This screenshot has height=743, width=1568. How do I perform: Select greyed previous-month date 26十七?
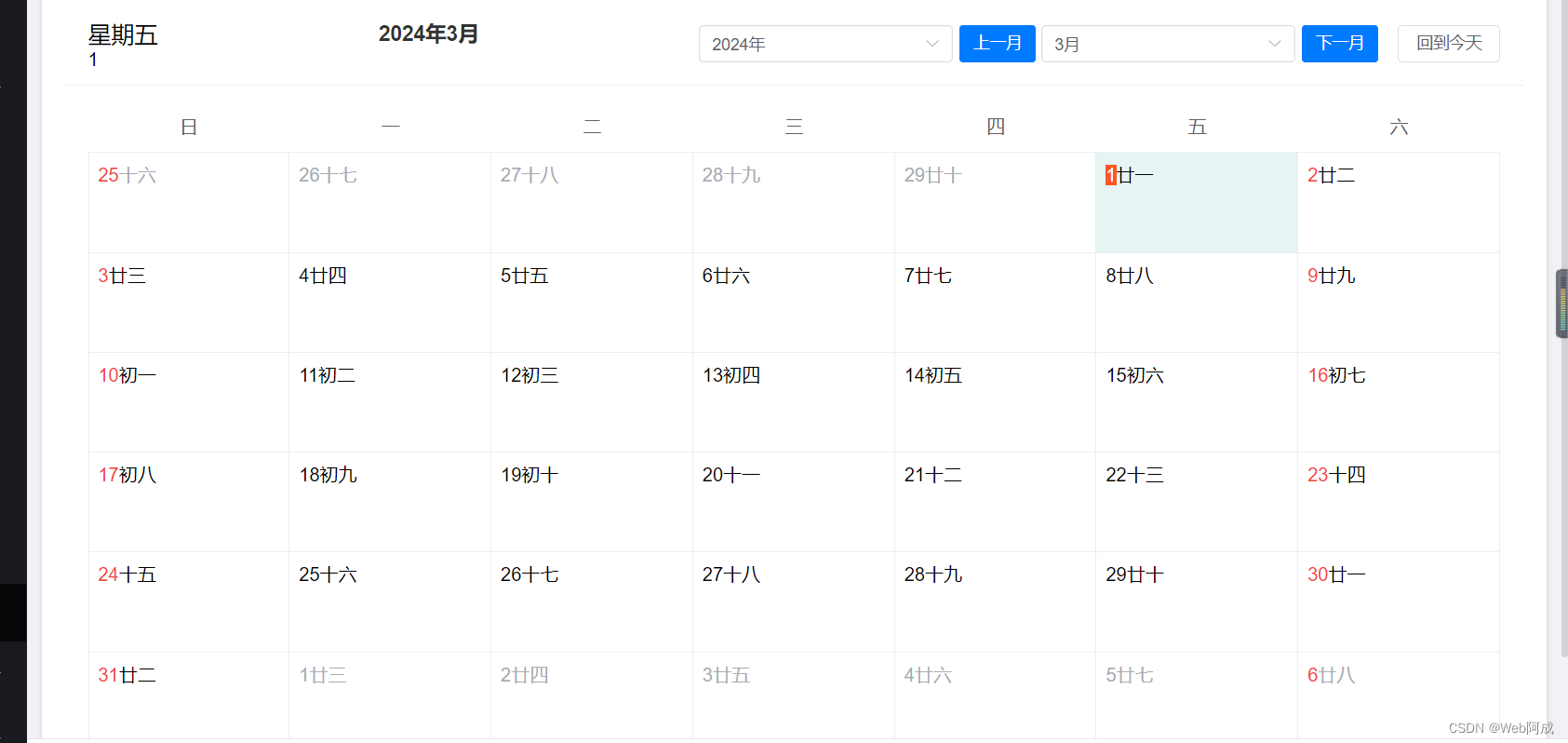[390, 202]
